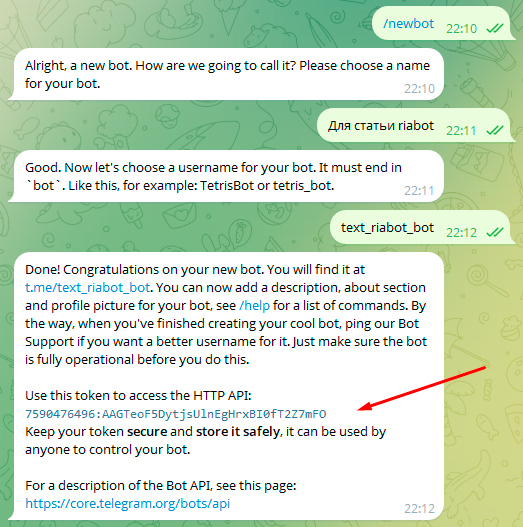Click read checkmarks on text_riabot_bot message
This screenshot has width=523, height=527.
pyautogui.click(x=495, y=232)
